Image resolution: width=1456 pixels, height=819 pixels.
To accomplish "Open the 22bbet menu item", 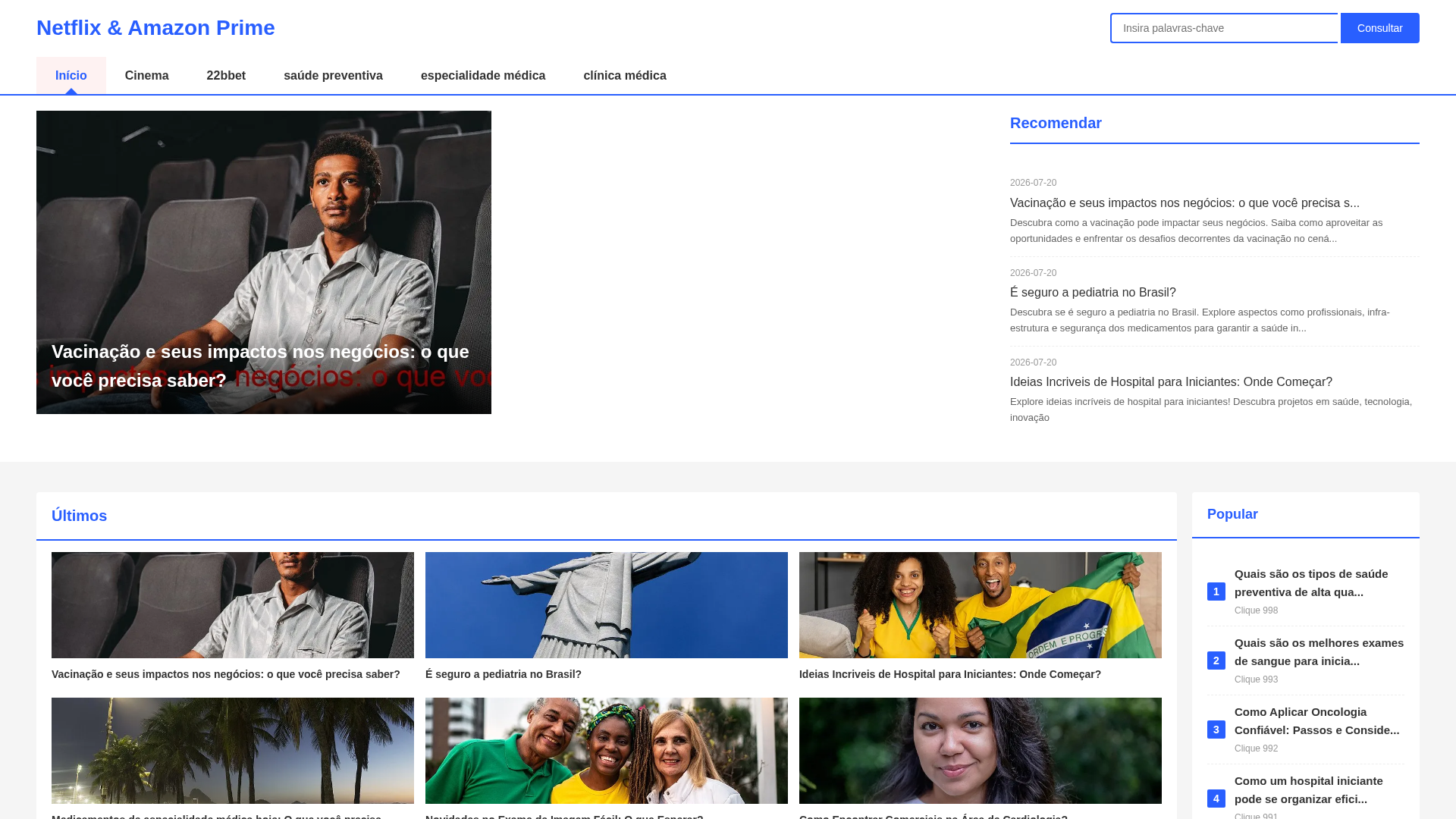I will tap(226, 76).
